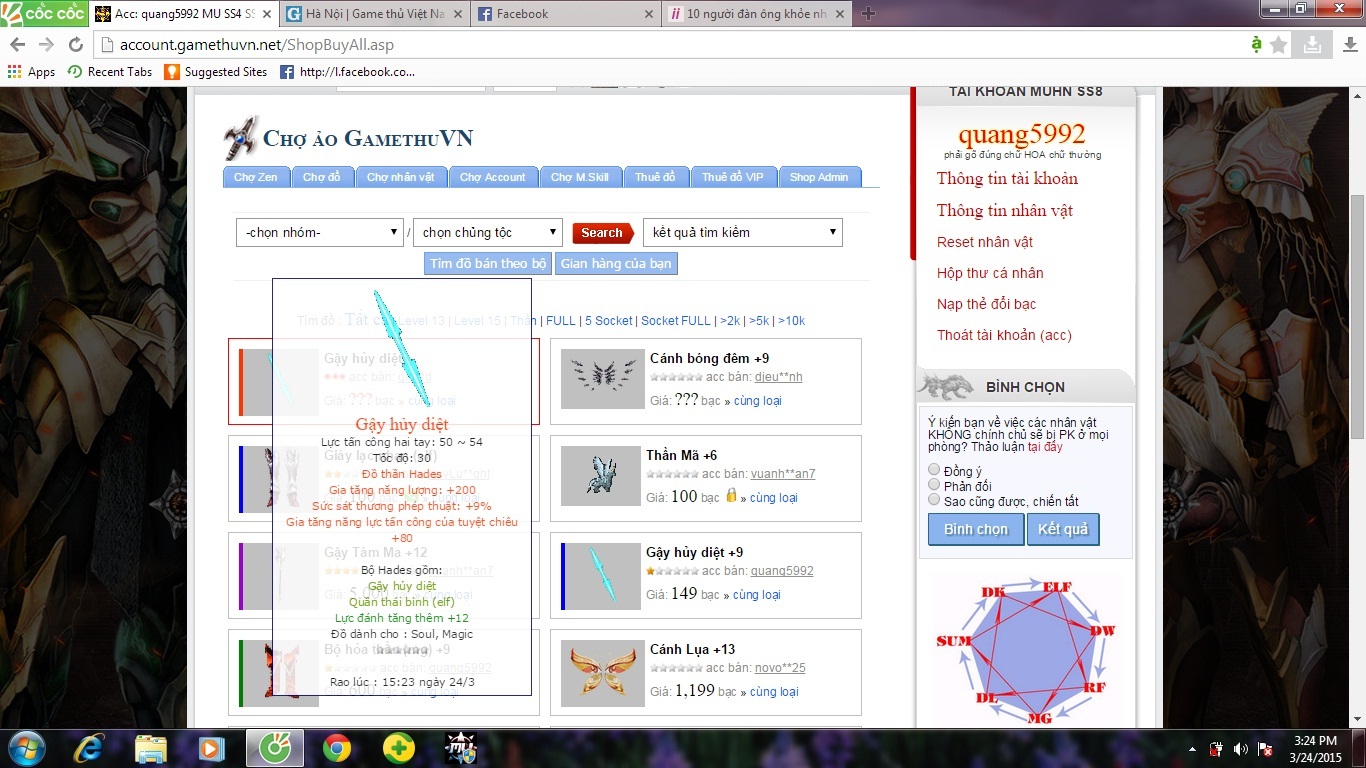Screen dimensions: 1366x768
Task: Select the Phản đối radio option
Action: 934,485
